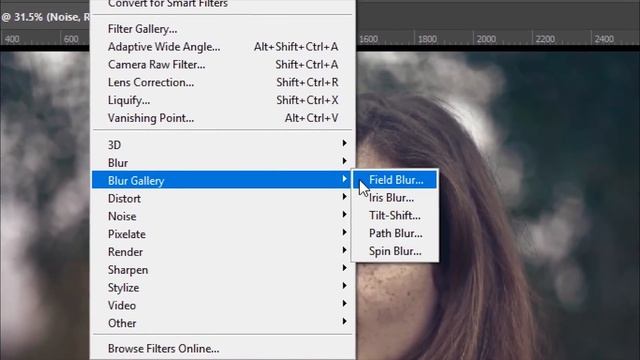
Task: Expand the Render submenu
Action: [222, 252]
